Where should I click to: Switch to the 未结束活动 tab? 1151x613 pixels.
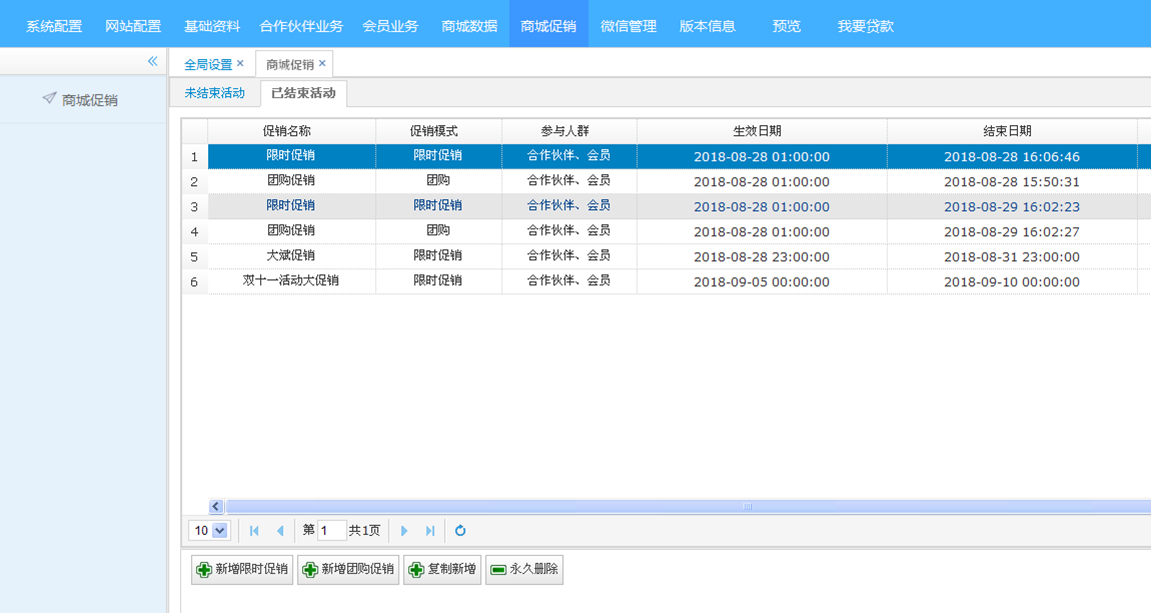pos(214,93)
